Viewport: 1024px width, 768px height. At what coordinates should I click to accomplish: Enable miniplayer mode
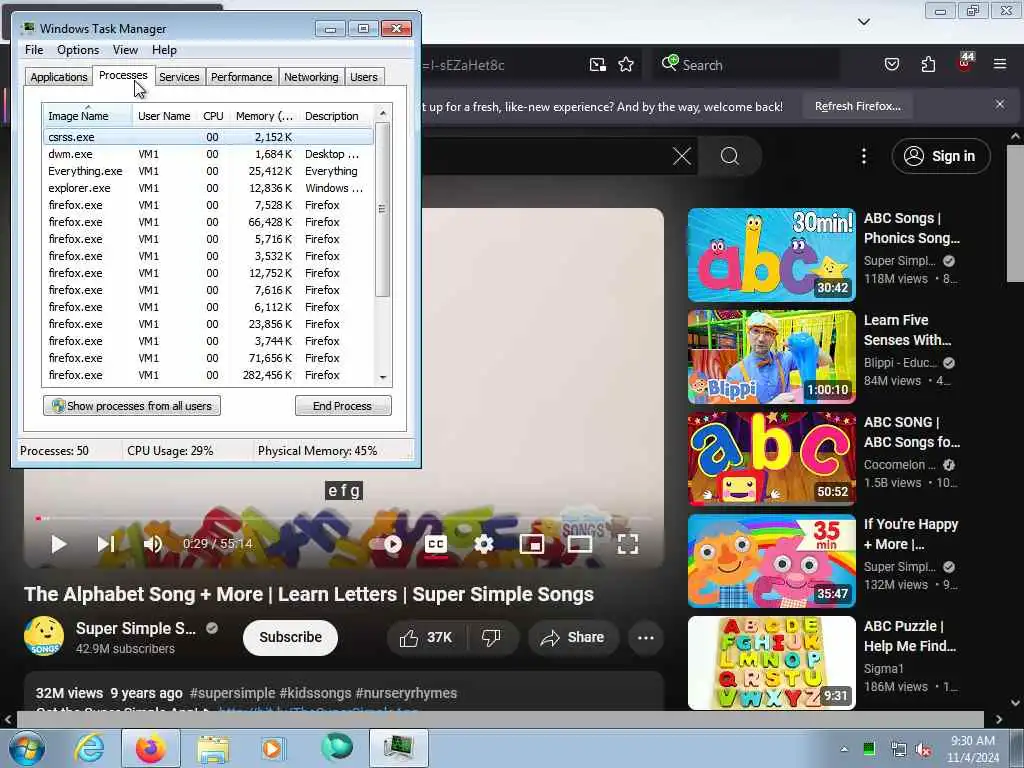532,544
